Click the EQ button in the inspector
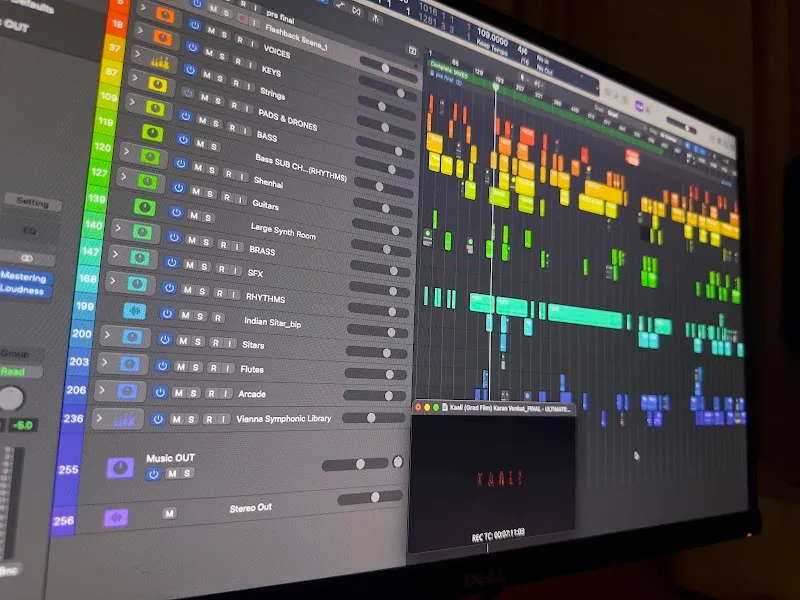Screen dimensions: 800x600 point(30,230)
